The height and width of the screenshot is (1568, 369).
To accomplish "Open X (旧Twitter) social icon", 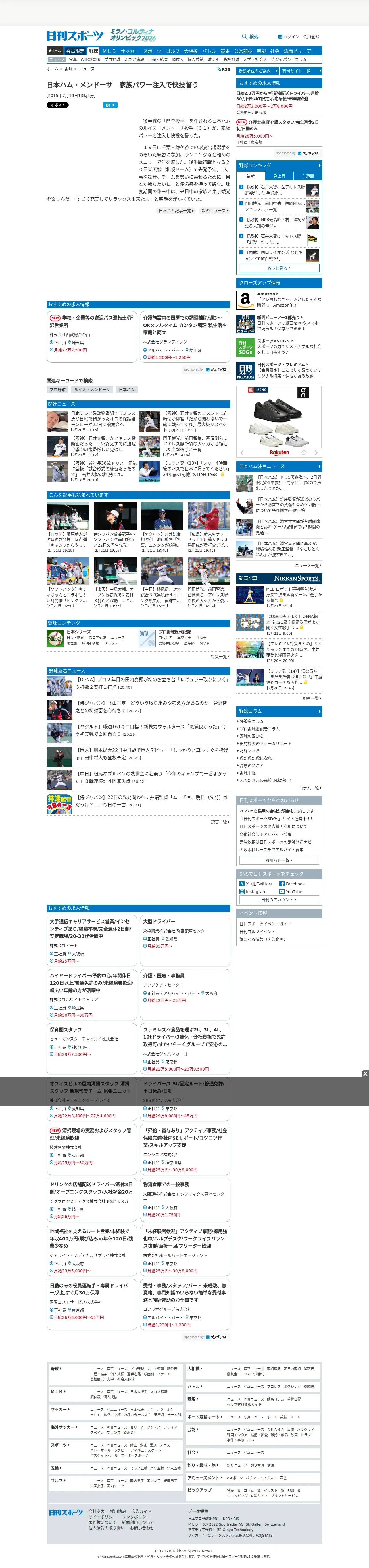I will (x=242, y=884).
